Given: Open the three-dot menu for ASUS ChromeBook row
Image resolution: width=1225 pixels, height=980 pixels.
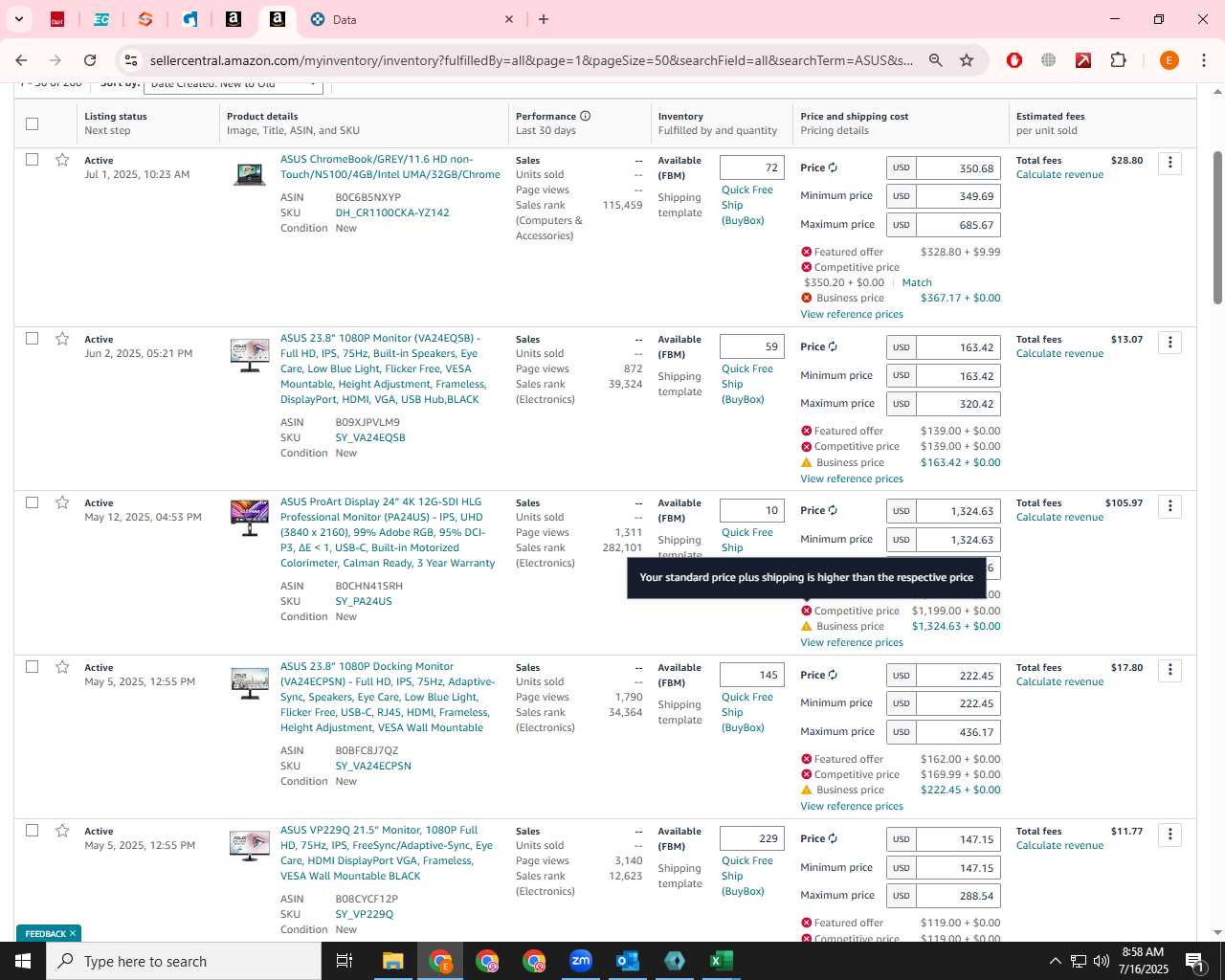Looking at the screenshot, I should pyautogui.click(x=1169, y=163).
